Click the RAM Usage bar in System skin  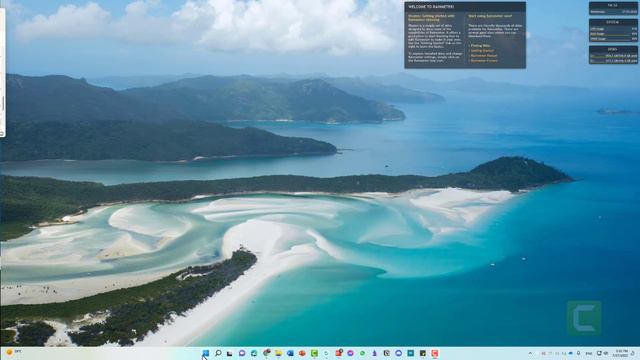click(613, 34)
